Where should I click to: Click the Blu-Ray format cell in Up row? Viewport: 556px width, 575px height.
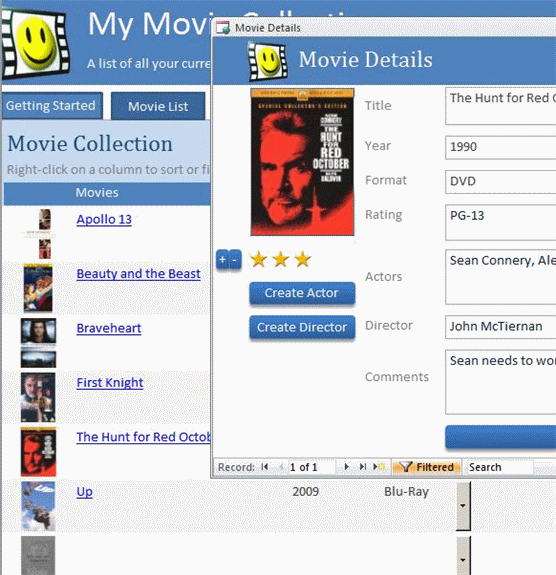tap(406, 492)
